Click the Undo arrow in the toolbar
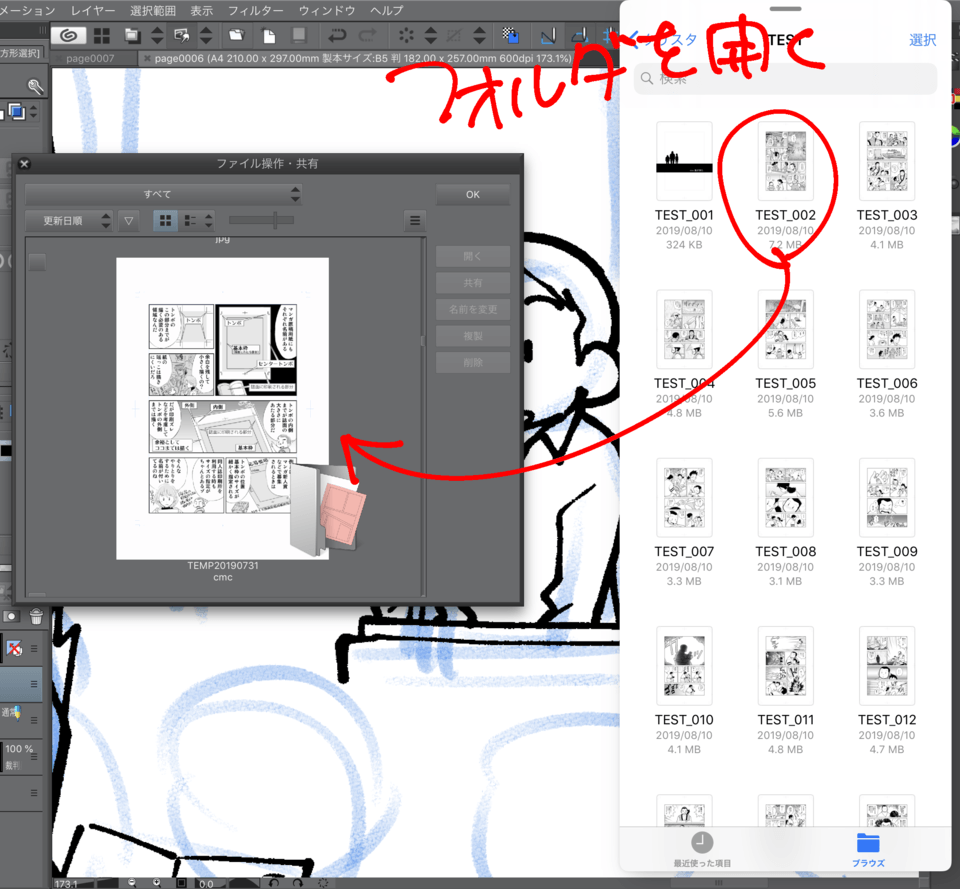Image resolution: width=960 pixels, height=889 pixels. click(x=338, y=36)
